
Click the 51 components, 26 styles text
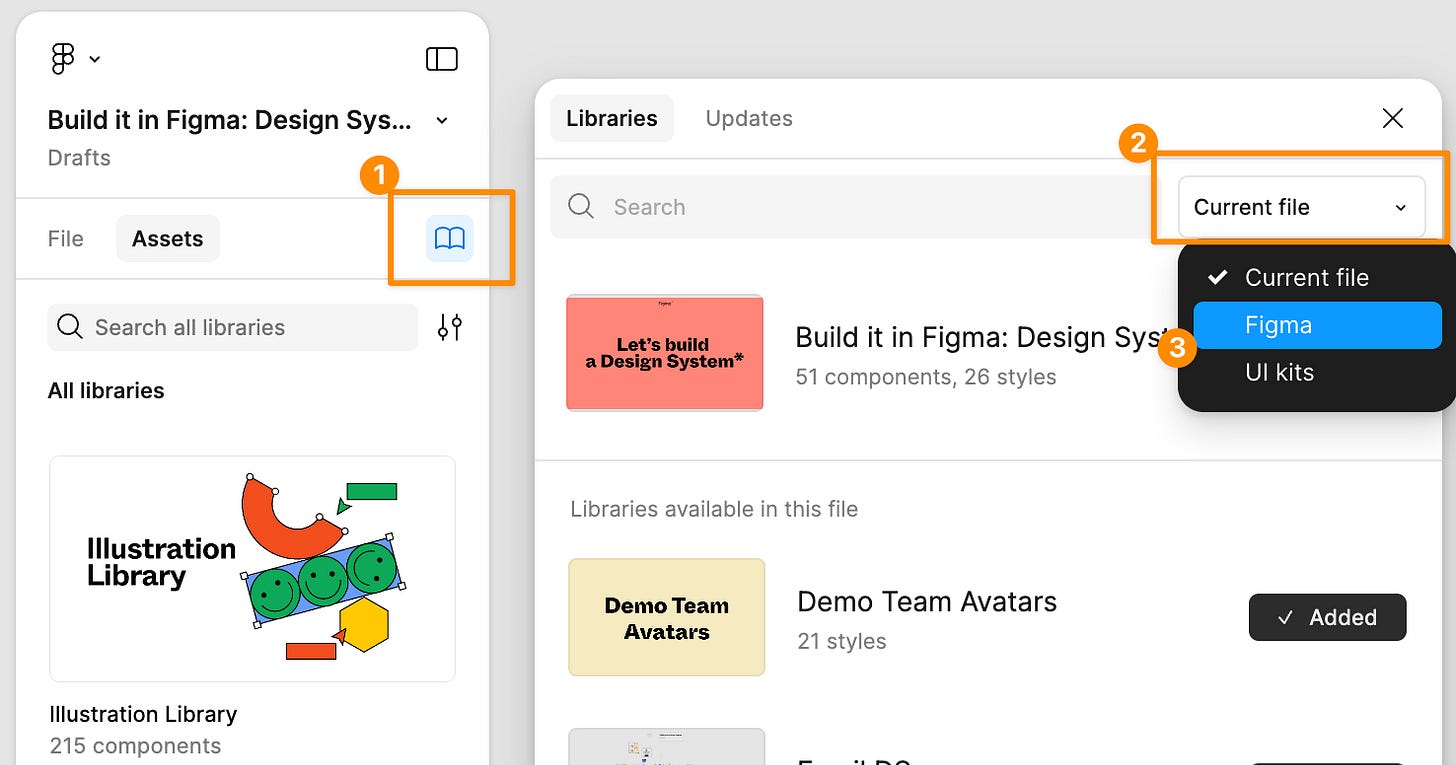[x=926, y=377]
